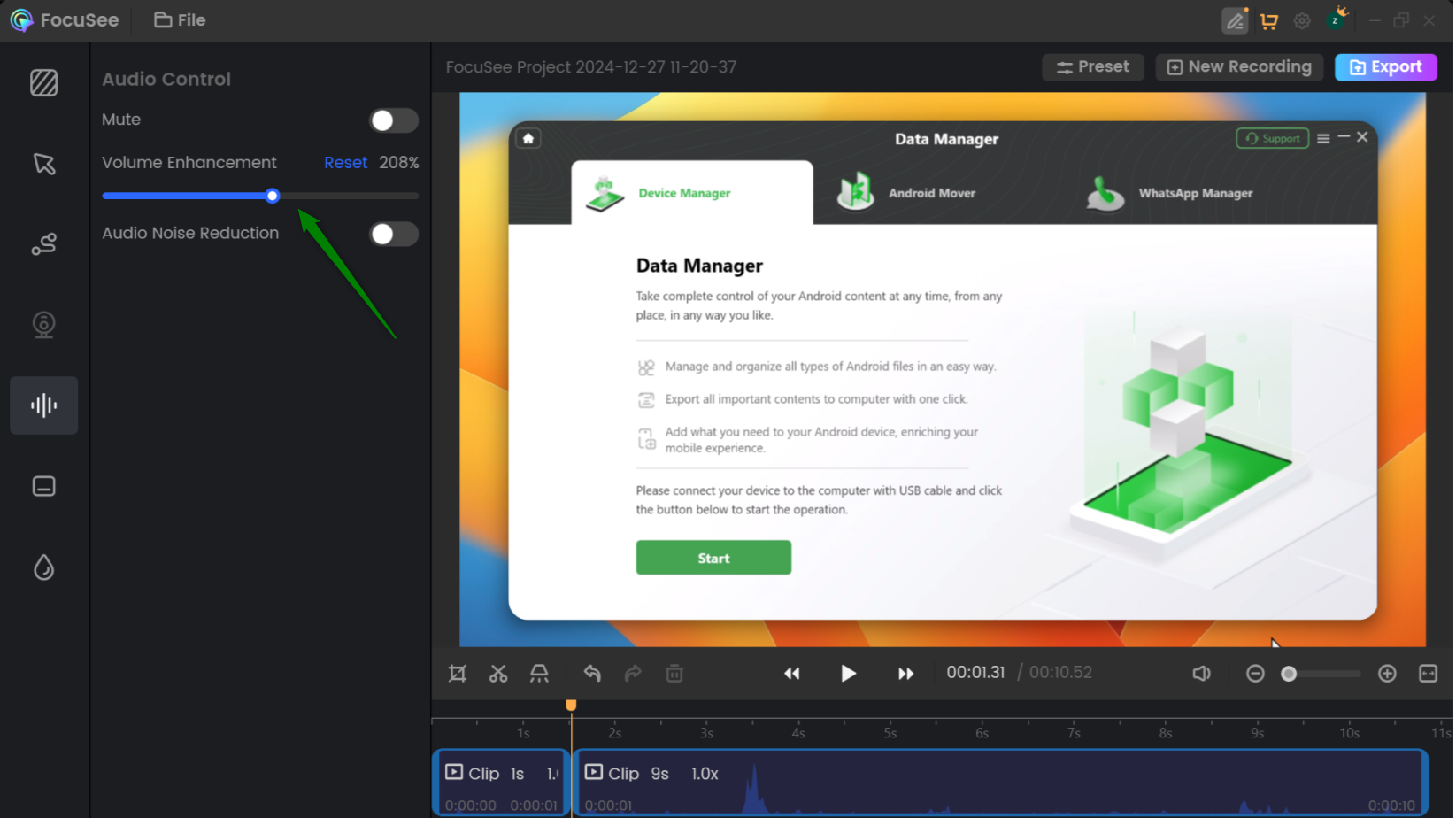Image resolution: width=1456 pixels, height=818 pixels.
Task: Toggle the Mute switch
Action: tap(393, 120)
